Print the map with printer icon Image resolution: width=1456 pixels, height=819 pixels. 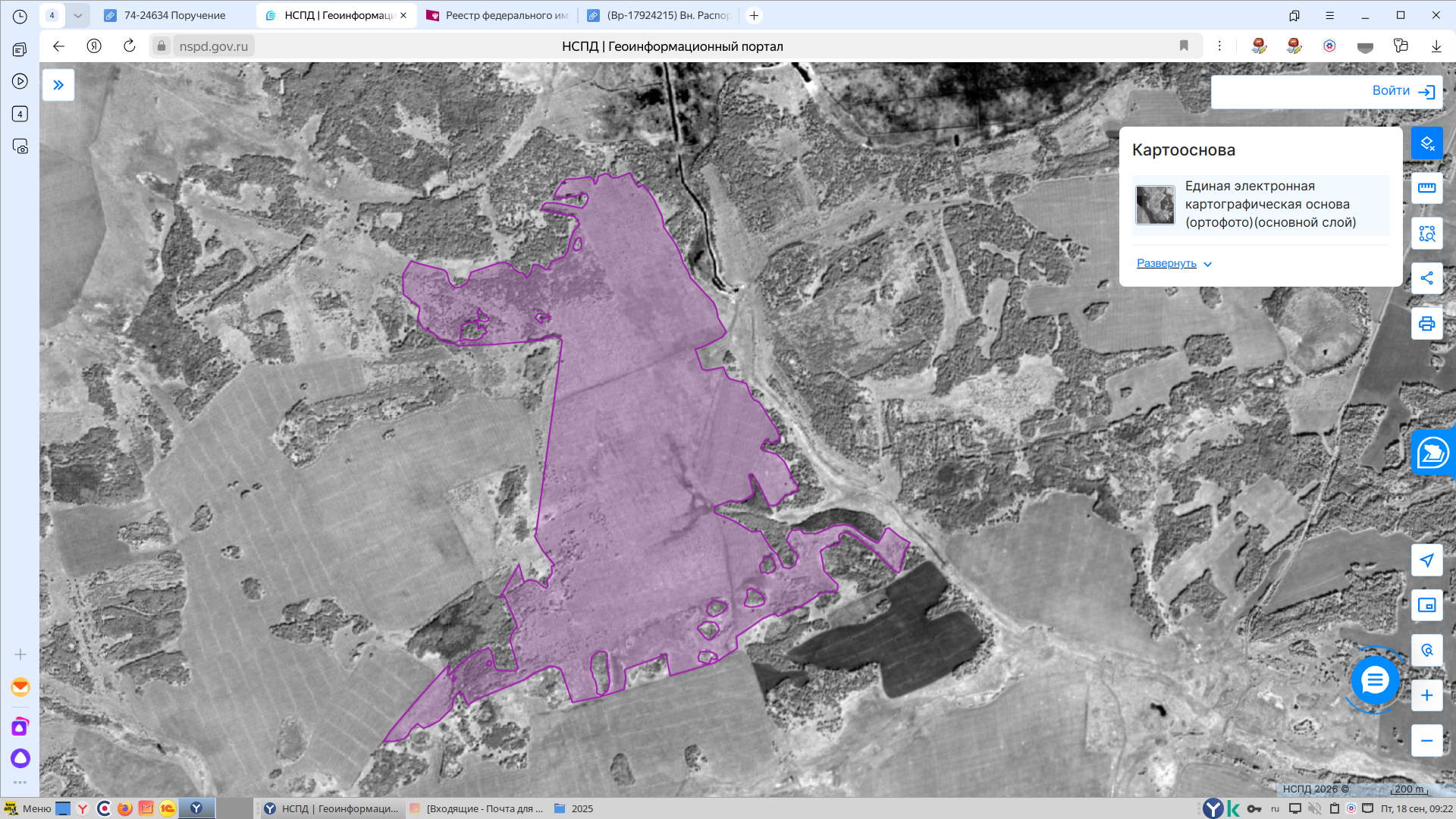[1426, 324]
